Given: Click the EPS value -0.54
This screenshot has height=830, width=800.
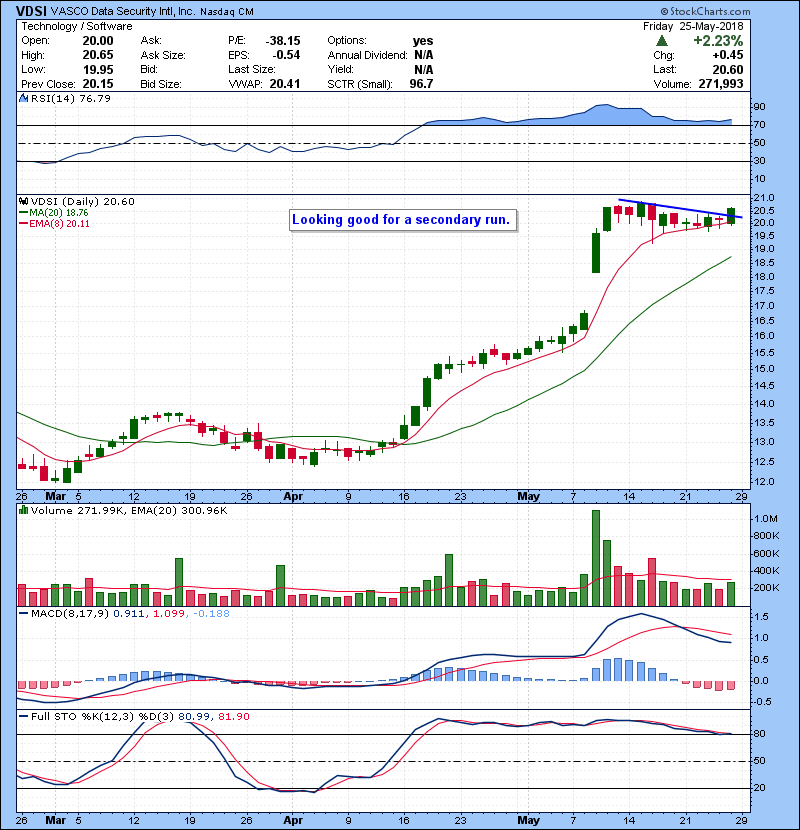Looking at the screenshot, I should (x=286, y=55).
